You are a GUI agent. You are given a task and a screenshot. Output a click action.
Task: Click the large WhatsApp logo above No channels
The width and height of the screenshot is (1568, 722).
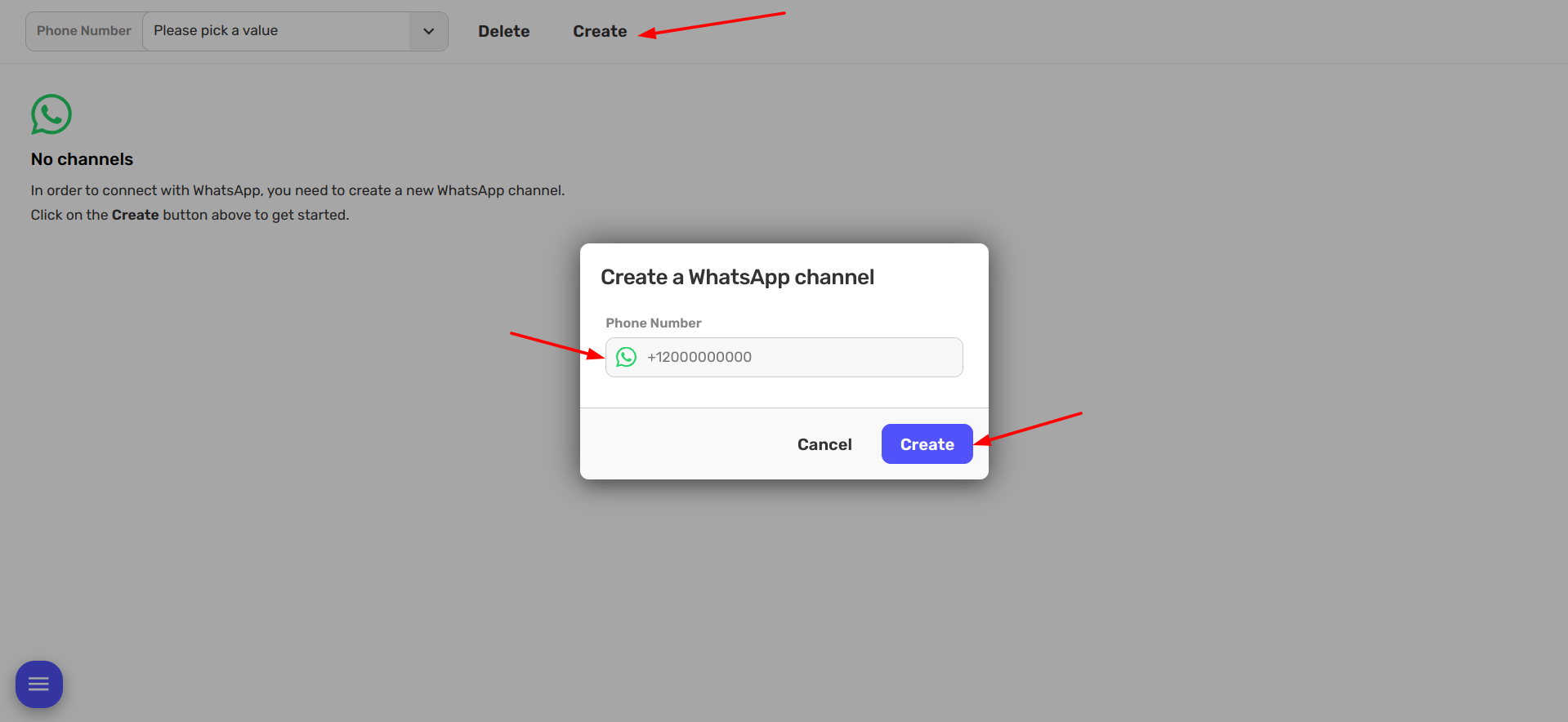pos(51,114)
